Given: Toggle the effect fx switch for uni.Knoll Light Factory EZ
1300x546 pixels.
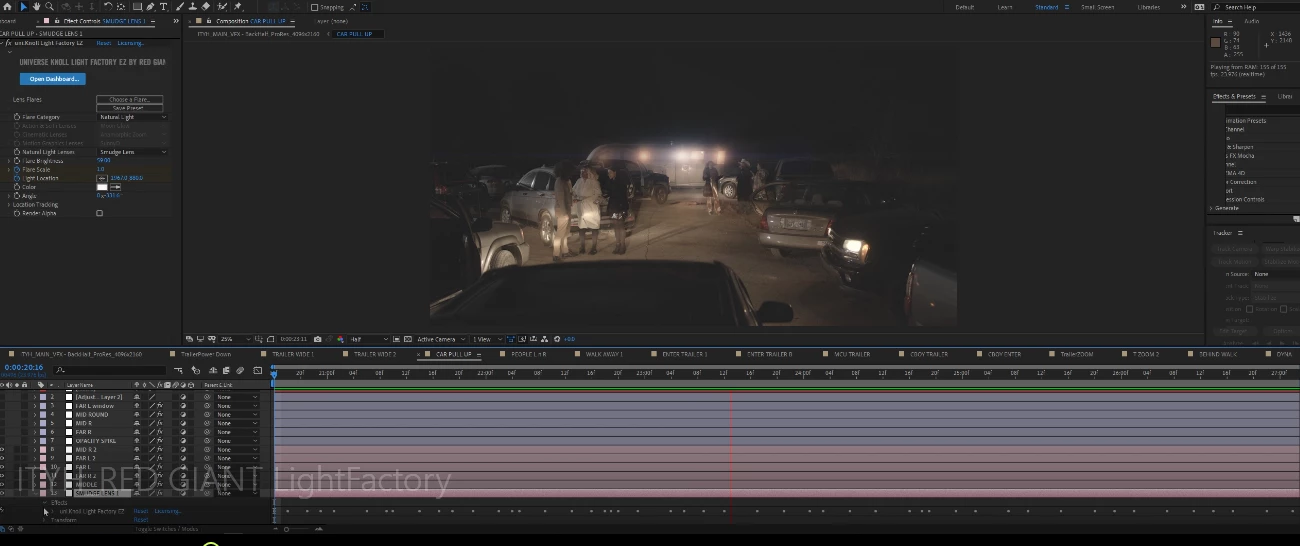Looking at the screenshot, I should [8, 43].
